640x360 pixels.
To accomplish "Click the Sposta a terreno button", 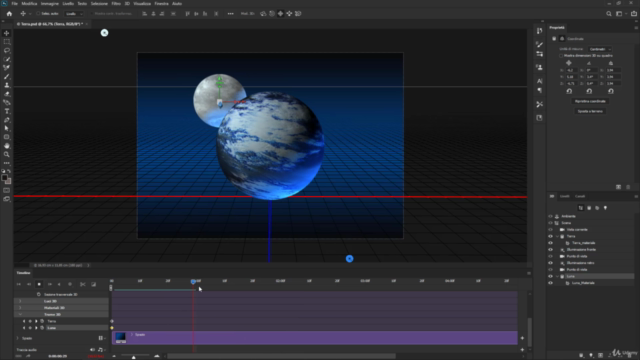I will click(x=590, y=111).
